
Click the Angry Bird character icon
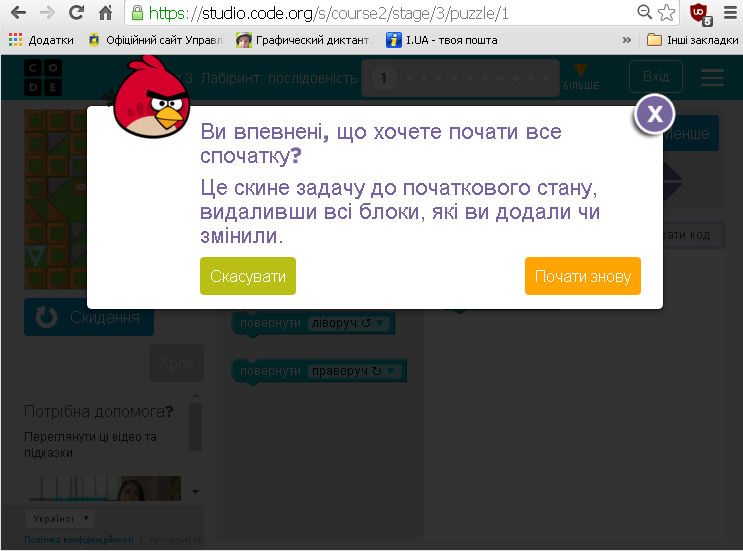pos(151,98)
